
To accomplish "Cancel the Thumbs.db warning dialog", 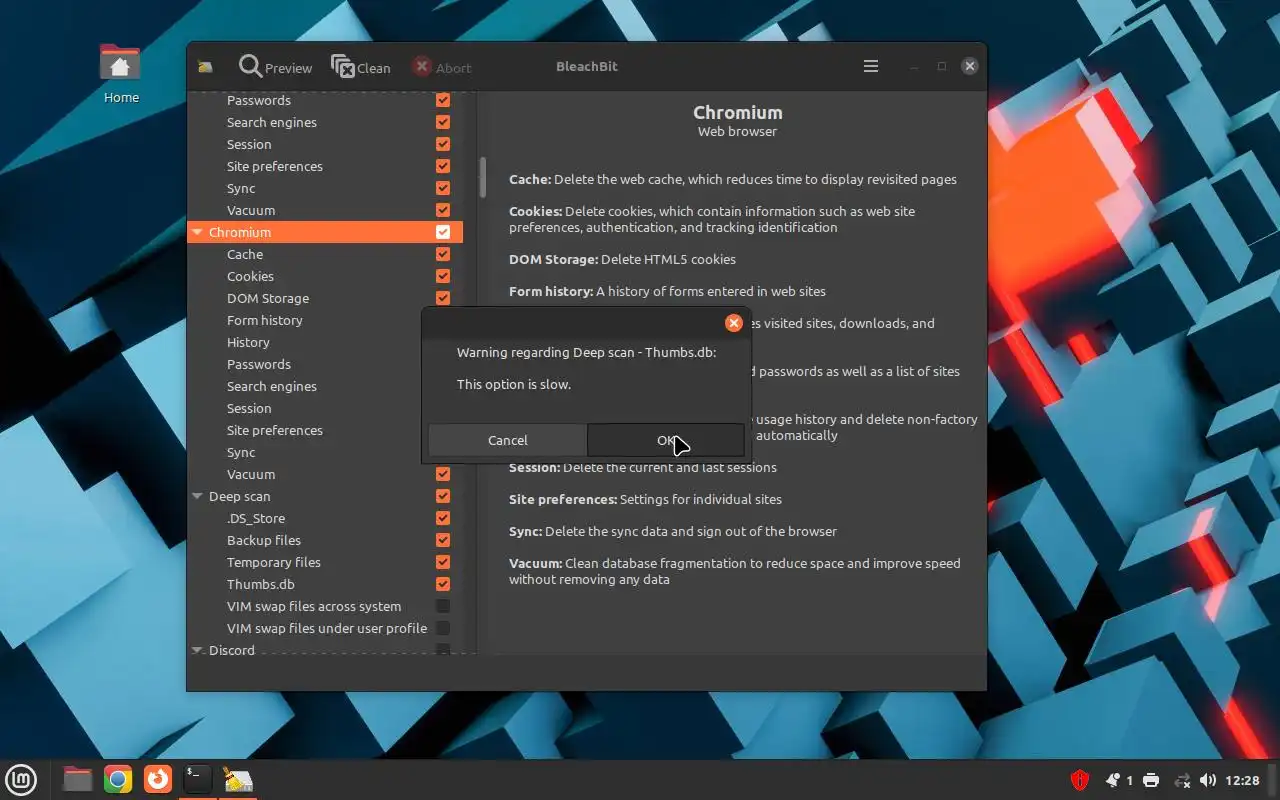I will [507, 440].
